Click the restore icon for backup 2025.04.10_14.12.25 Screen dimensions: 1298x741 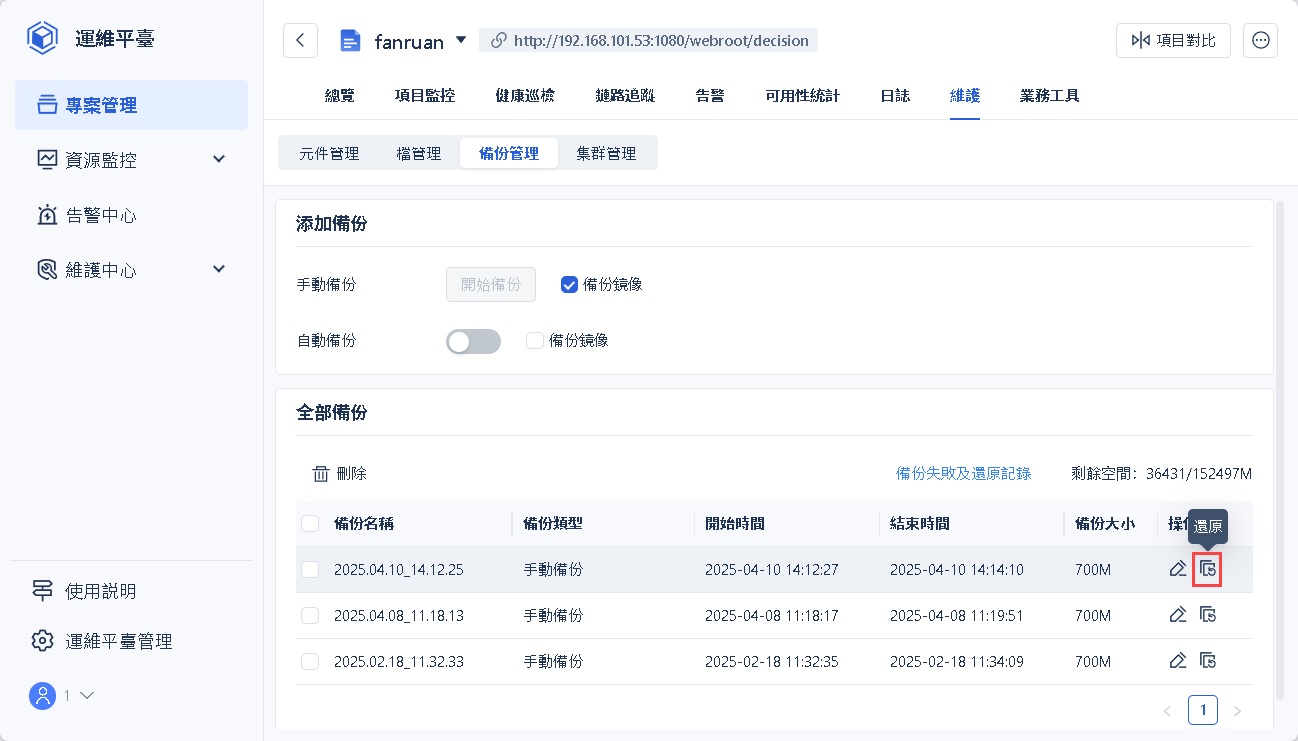tap(1207, 568)
